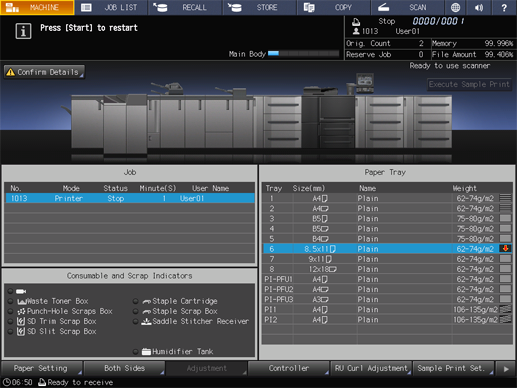This screenshot has width=517, height=388.
Task: Click the Punch-Hole Scraps Box indicator light
Action: pyautogui.click(x=10, y=311)
